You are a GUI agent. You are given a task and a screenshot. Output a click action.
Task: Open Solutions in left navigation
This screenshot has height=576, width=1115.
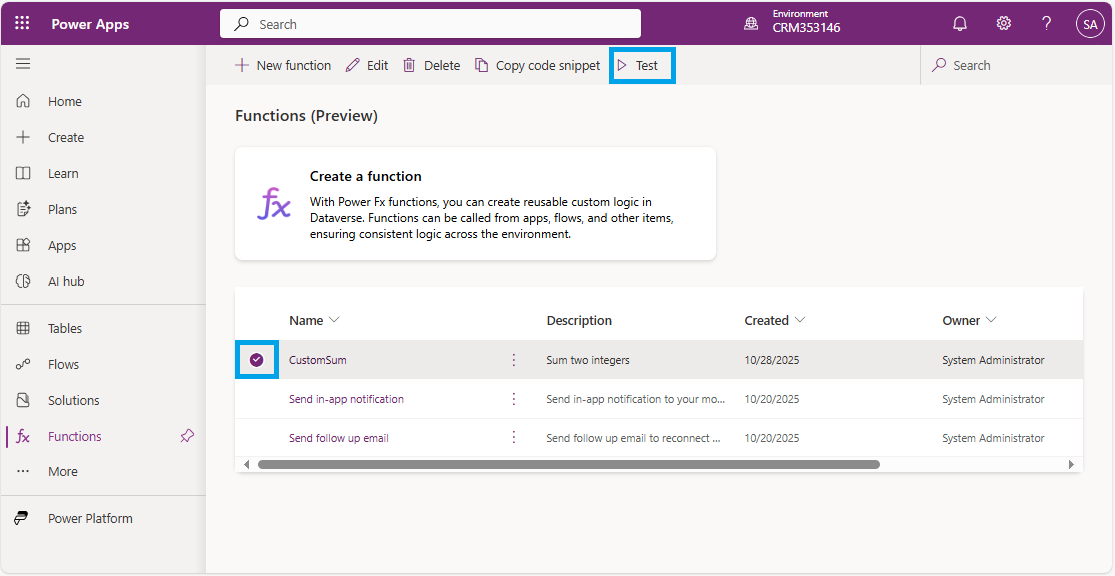tap(73, 400)
